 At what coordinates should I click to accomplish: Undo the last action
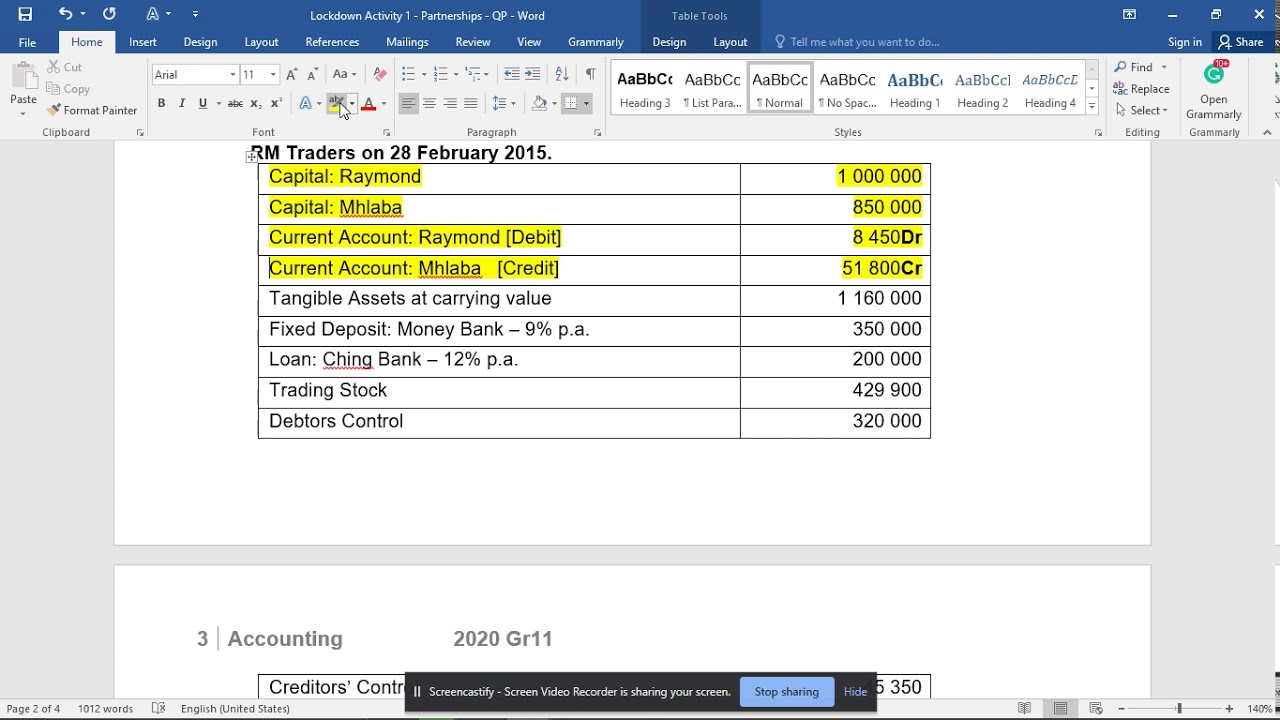click(65, 14)
